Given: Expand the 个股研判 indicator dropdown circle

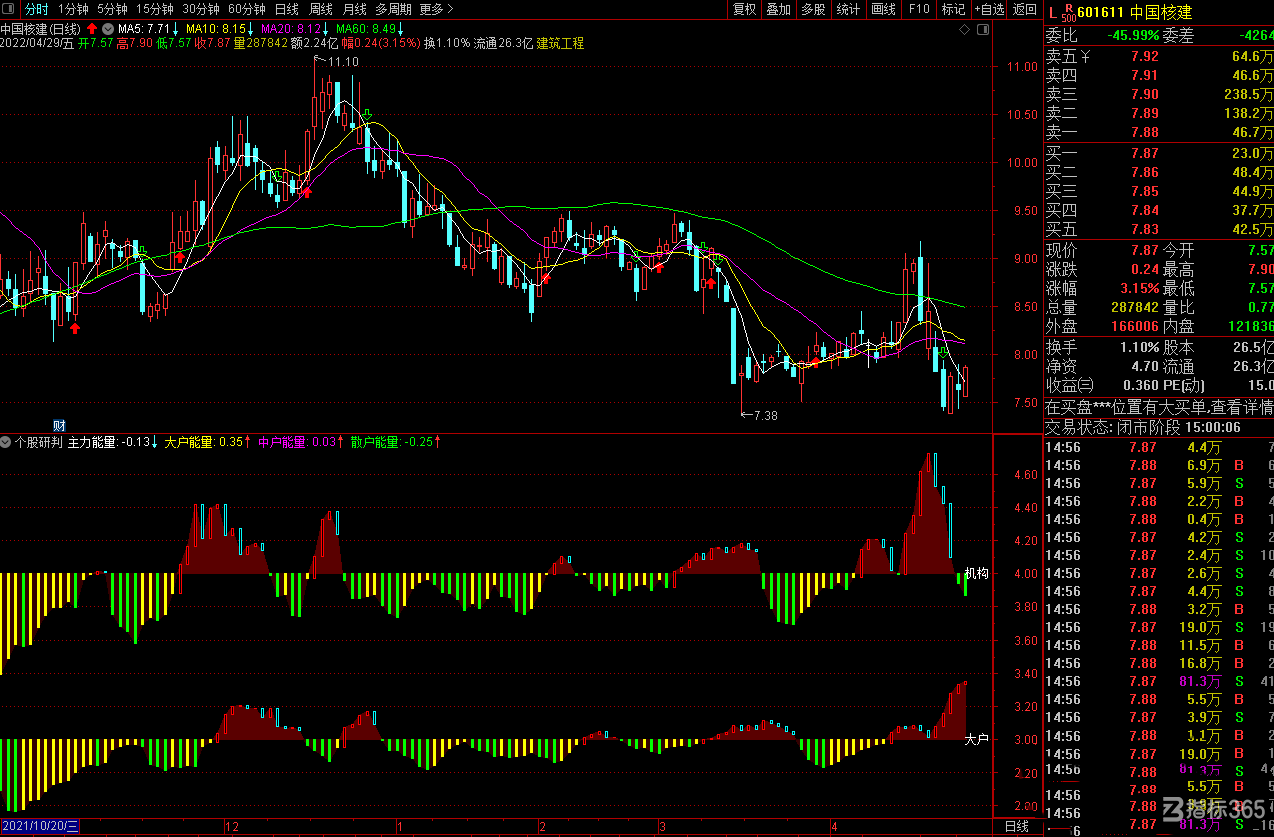Looking at the screenshot, I should pos(6,441).
